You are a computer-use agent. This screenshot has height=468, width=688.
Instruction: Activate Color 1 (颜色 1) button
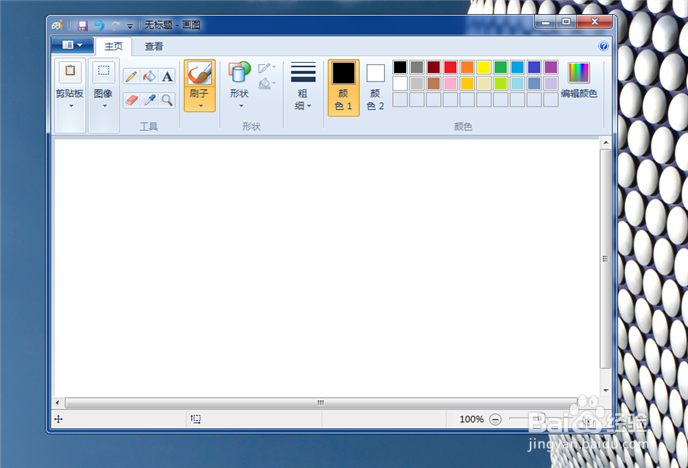tap(344, 88)
